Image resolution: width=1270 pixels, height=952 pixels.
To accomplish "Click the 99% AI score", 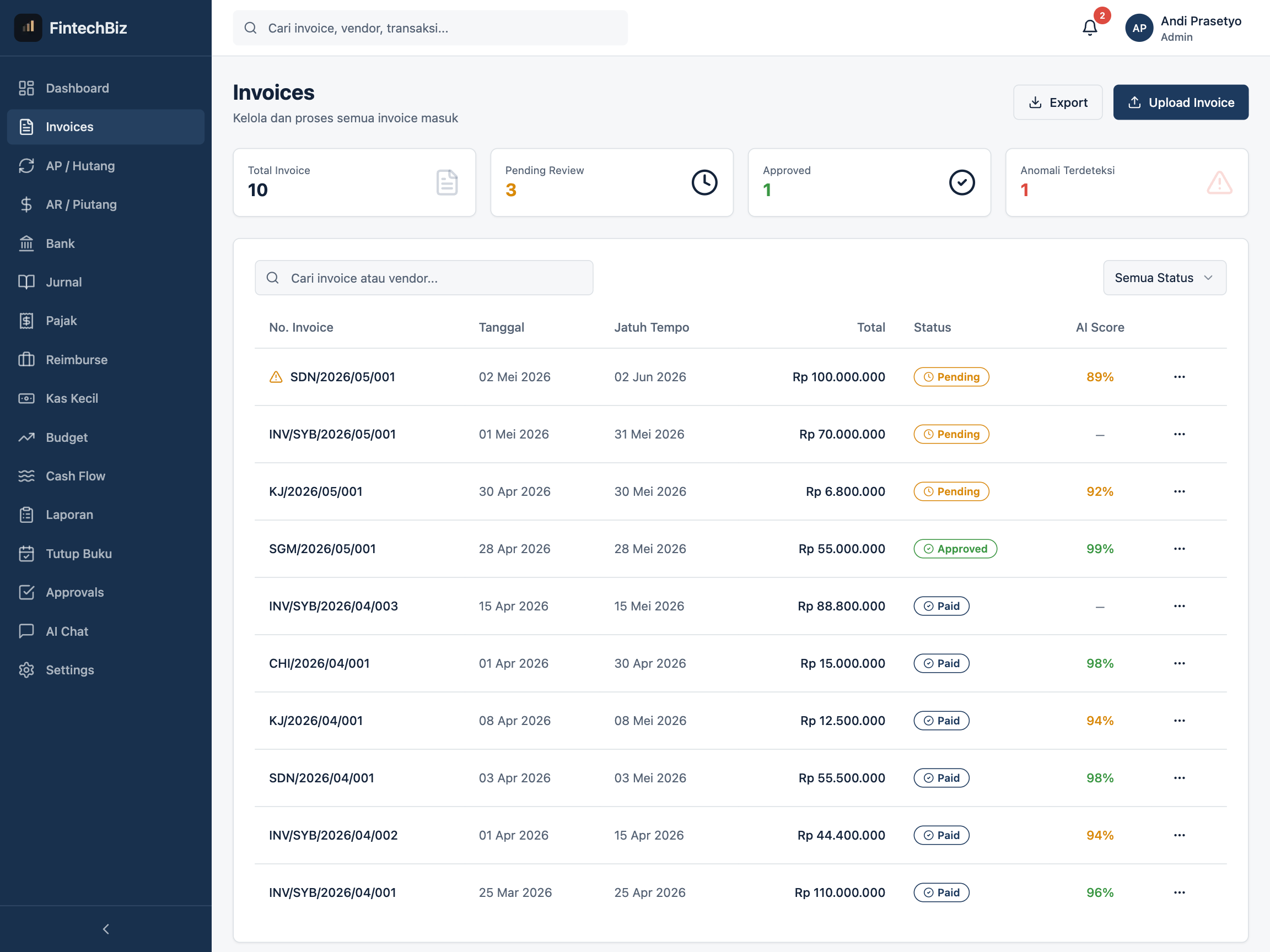I will (x=1100, y=549).
